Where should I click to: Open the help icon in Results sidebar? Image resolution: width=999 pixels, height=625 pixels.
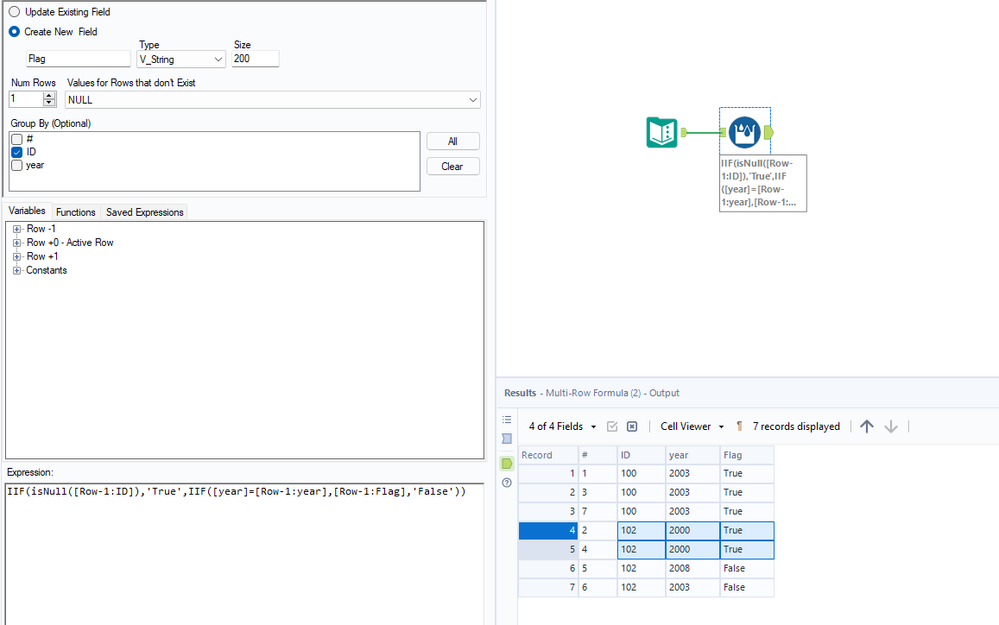[x=507, y=483]
